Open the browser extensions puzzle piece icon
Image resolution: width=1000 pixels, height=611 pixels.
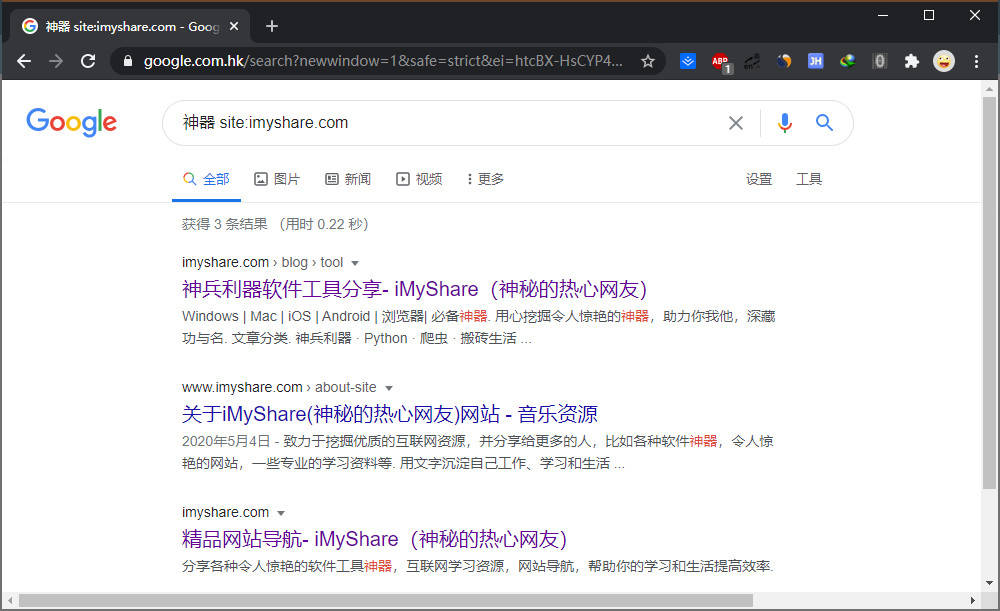coord(911,61)
